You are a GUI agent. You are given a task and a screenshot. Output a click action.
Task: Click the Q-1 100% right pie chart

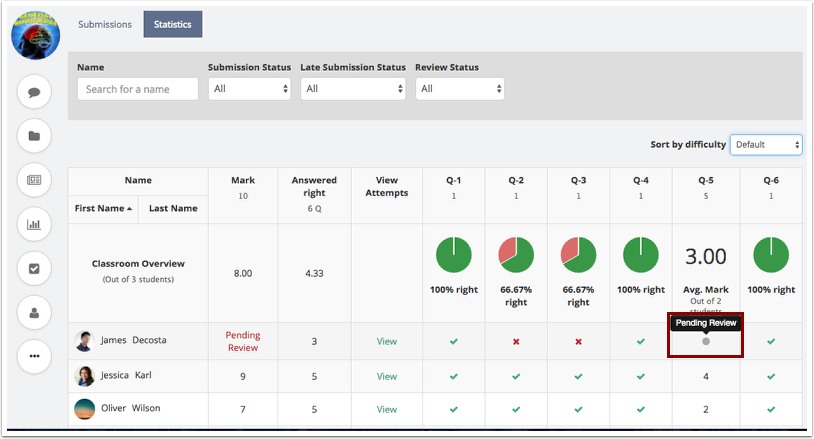point(454,255)
